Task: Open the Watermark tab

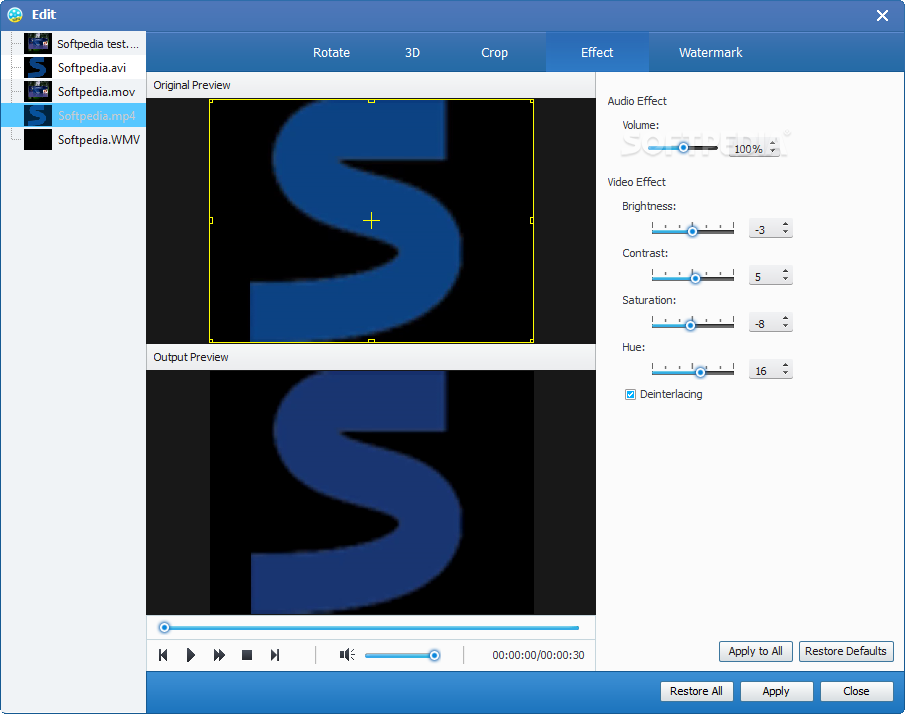Action: [710, 53]
